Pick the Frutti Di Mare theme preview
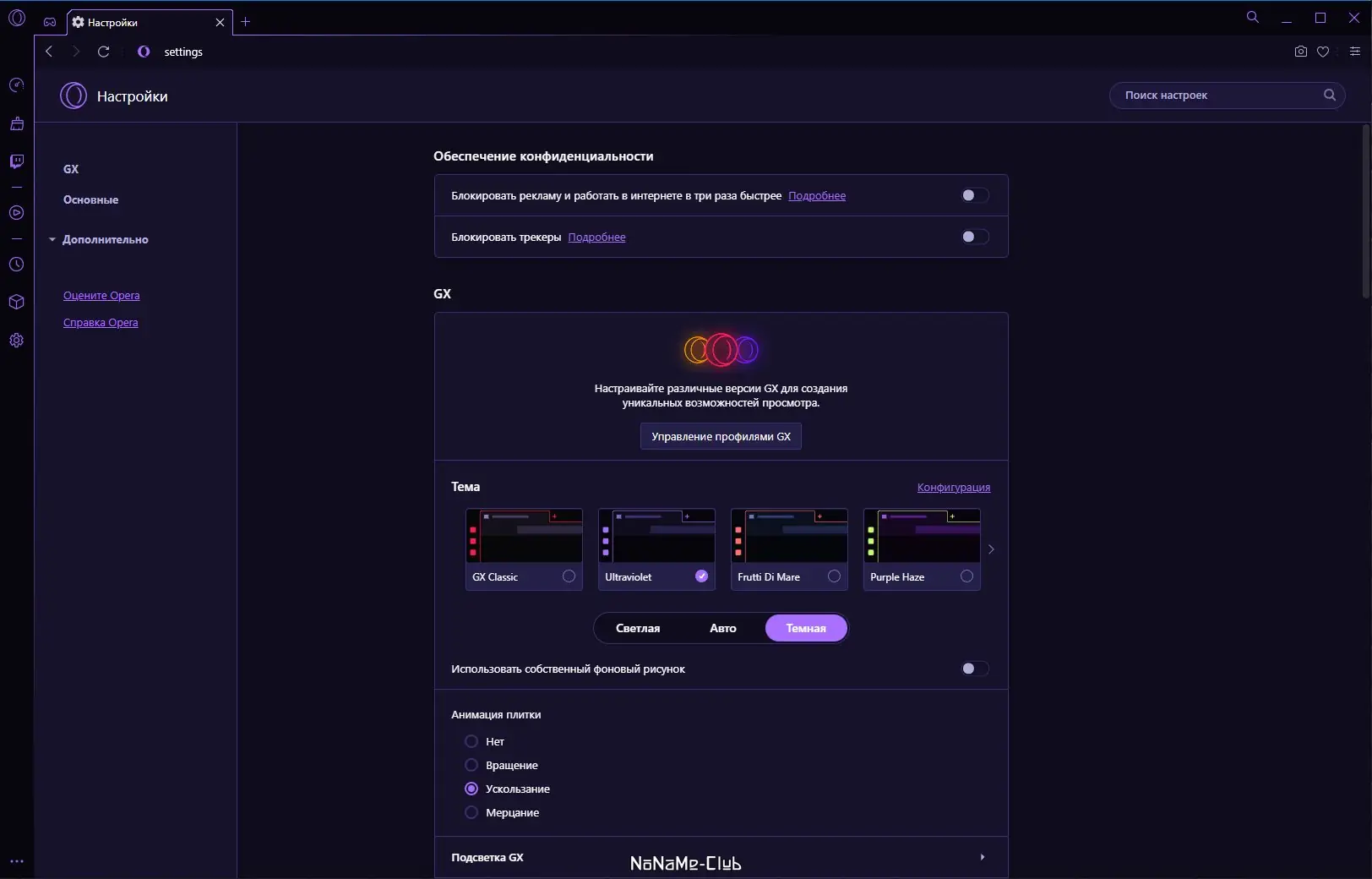 coord(789,536)
